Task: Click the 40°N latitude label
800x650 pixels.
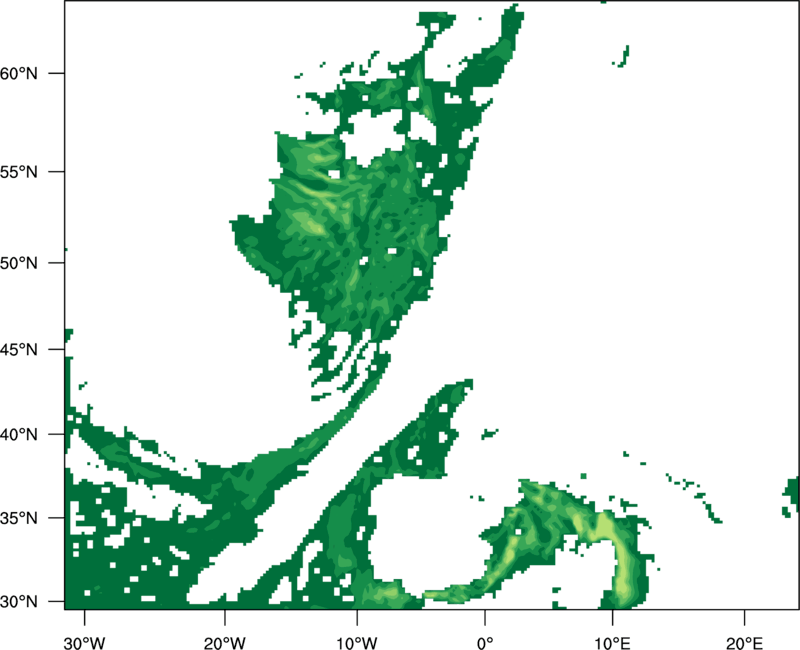Action: (19, 435)
